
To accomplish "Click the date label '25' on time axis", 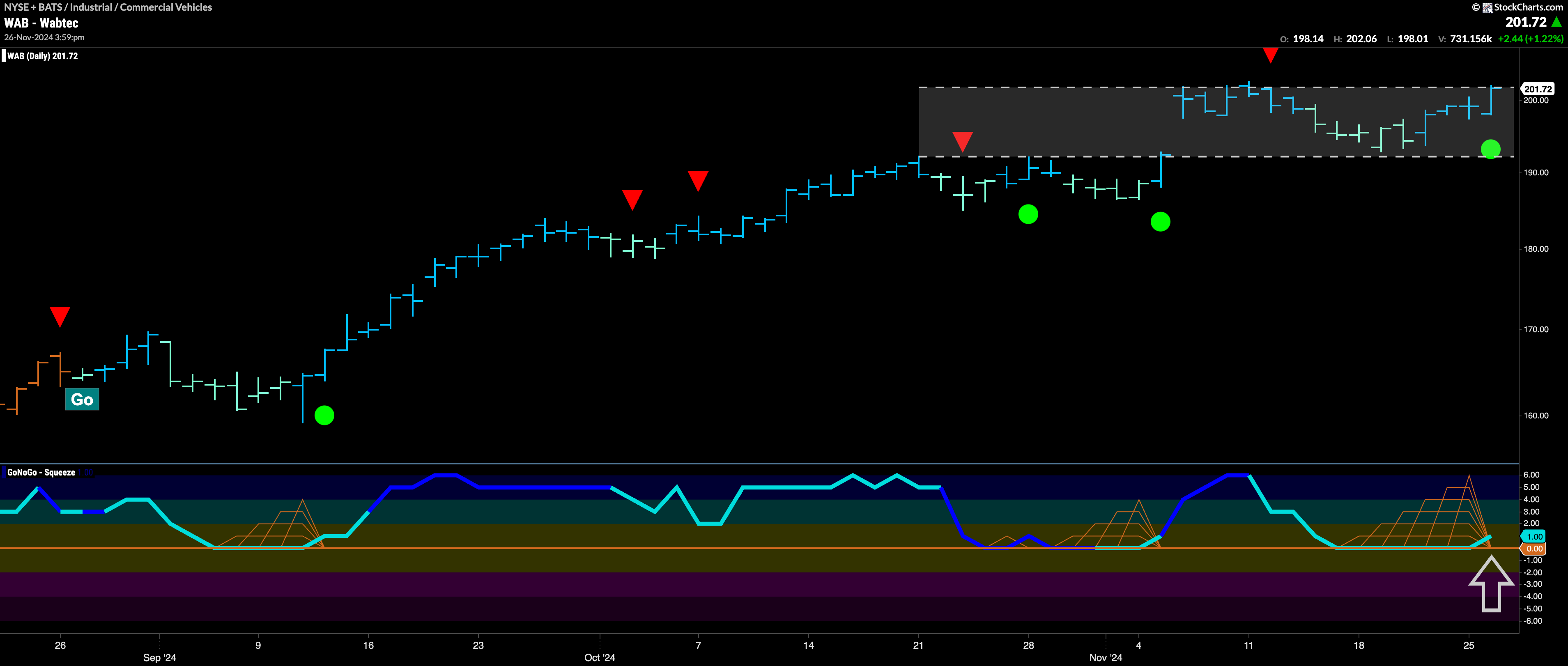I will pos(1469,645).
